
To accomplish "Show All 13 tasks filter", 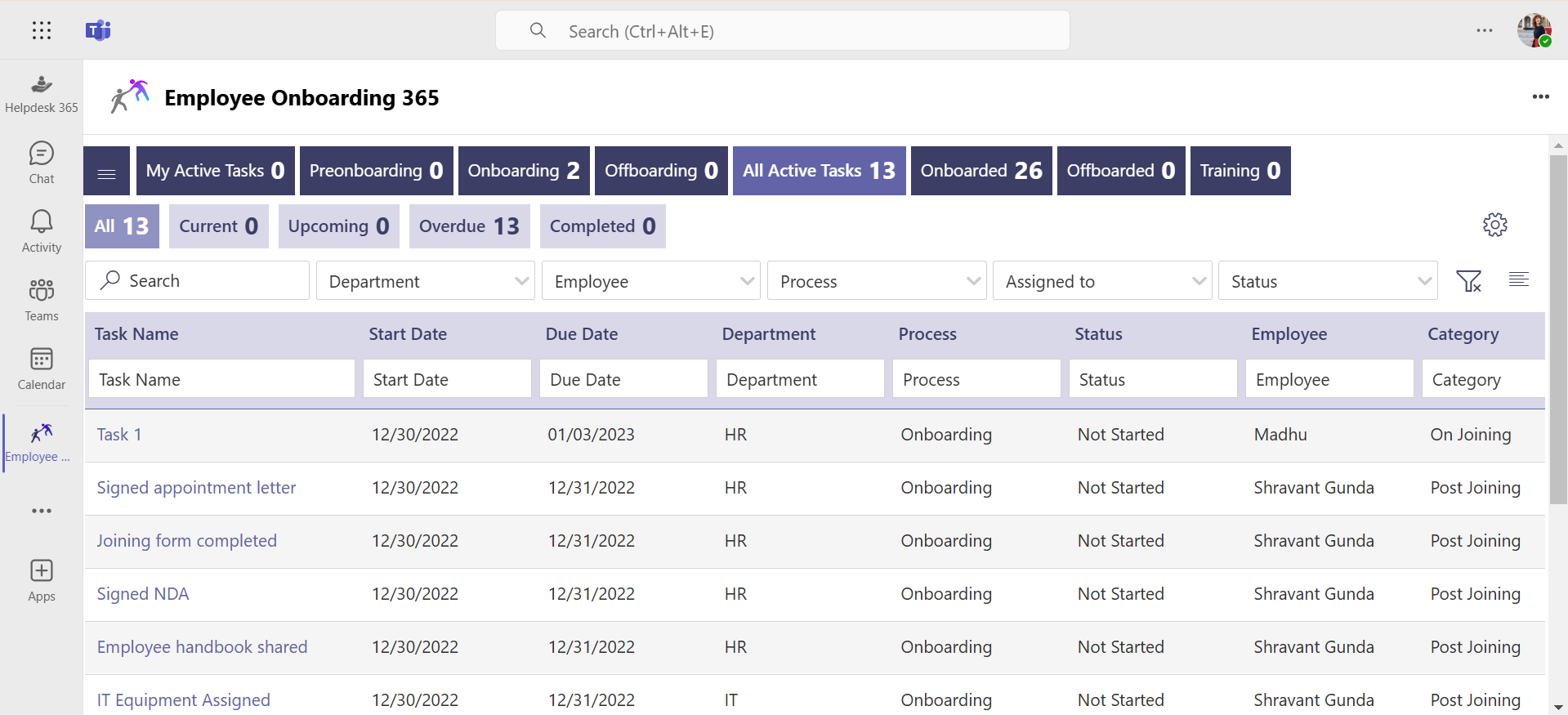I will [122, 226].
